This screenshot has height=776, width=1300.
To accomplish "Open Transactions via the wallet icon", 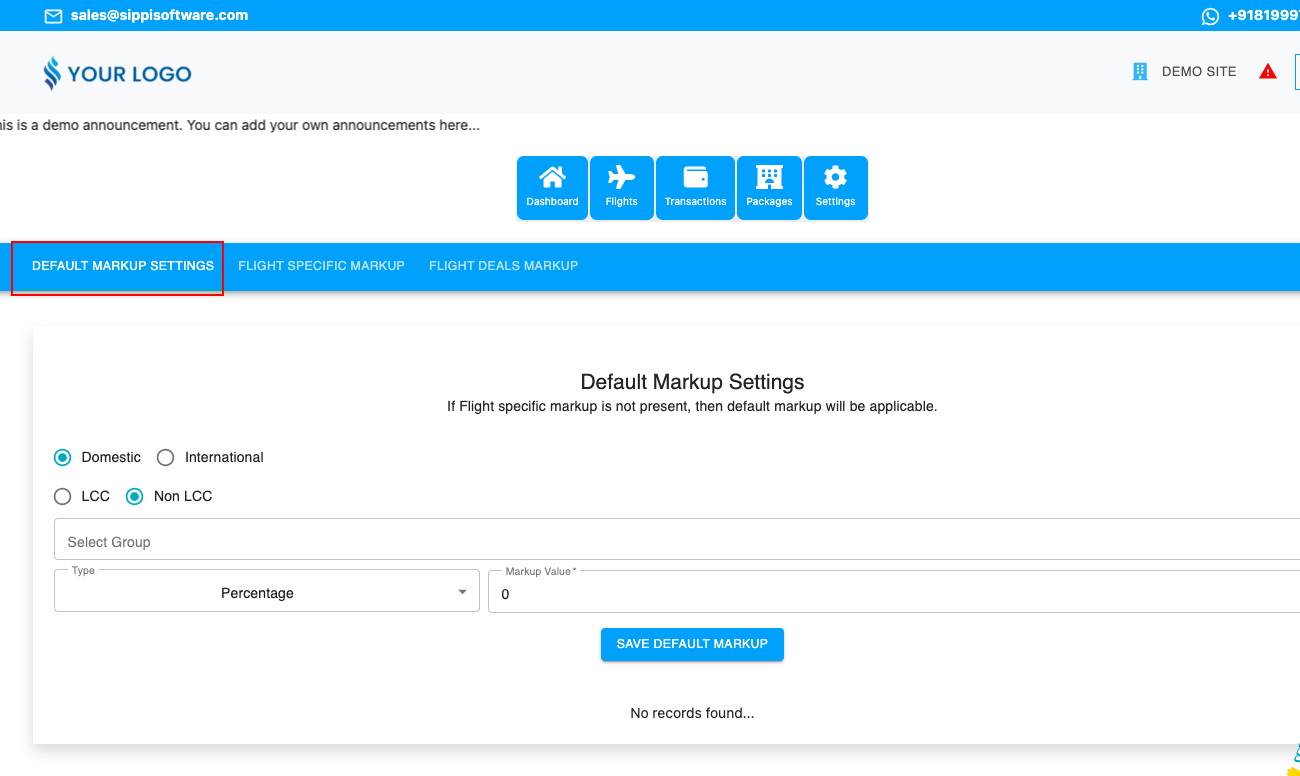I will pos(695,179).
